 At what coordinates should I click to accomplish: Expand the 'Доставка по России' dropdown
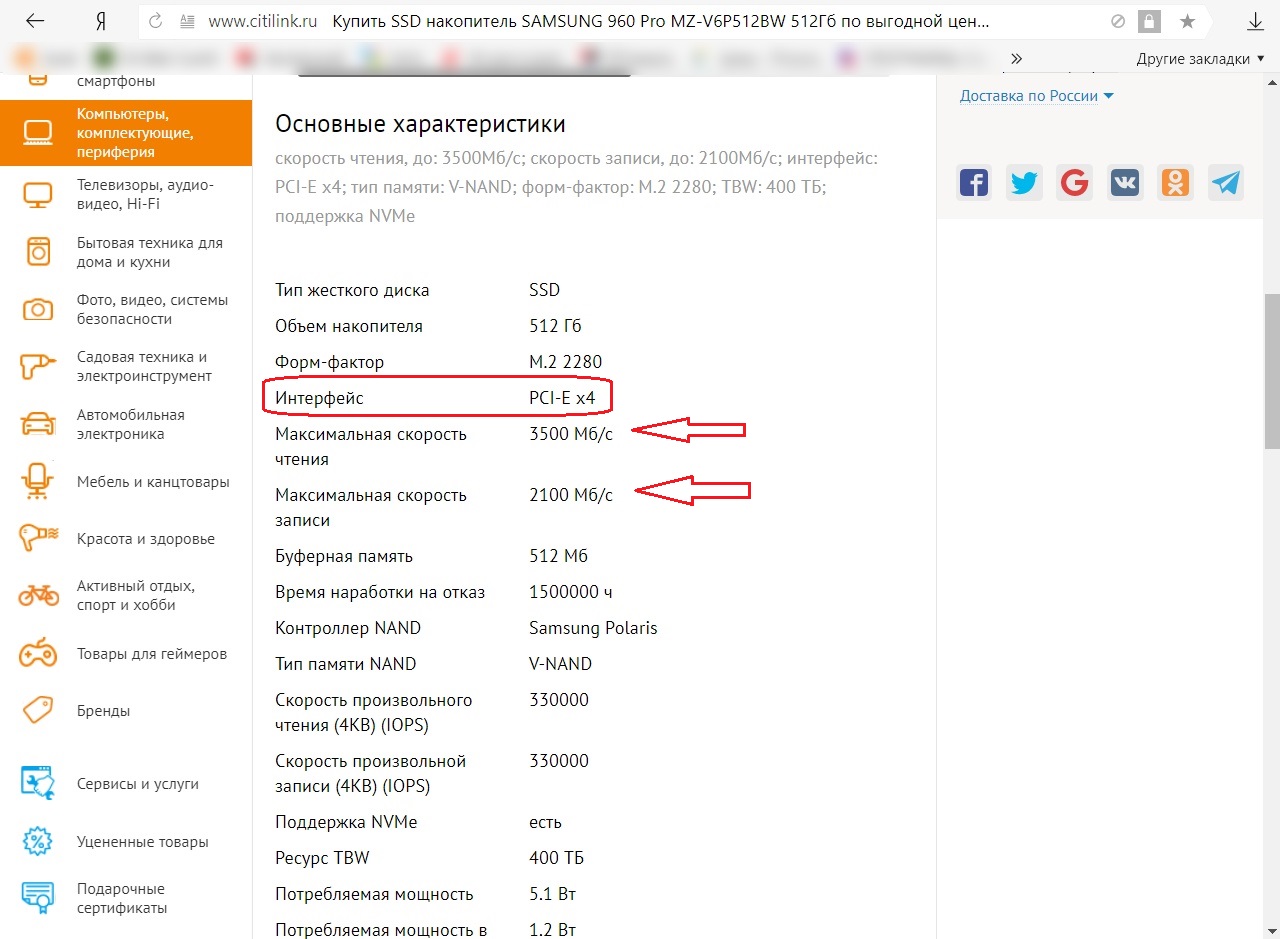(1037, 96)
